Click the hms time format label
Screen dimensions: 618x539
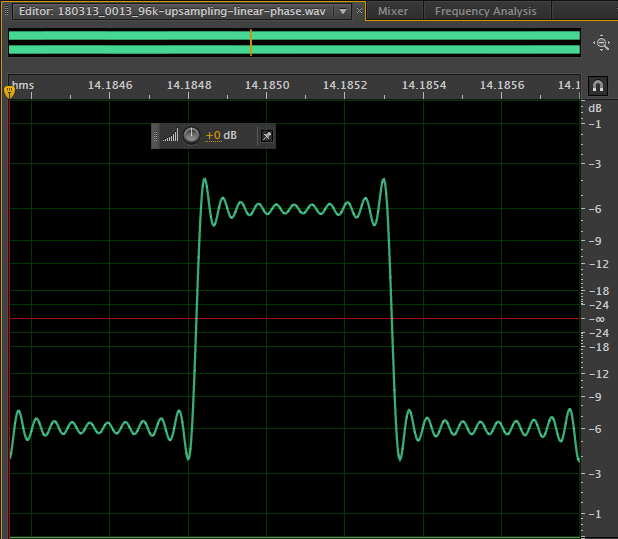23,85
